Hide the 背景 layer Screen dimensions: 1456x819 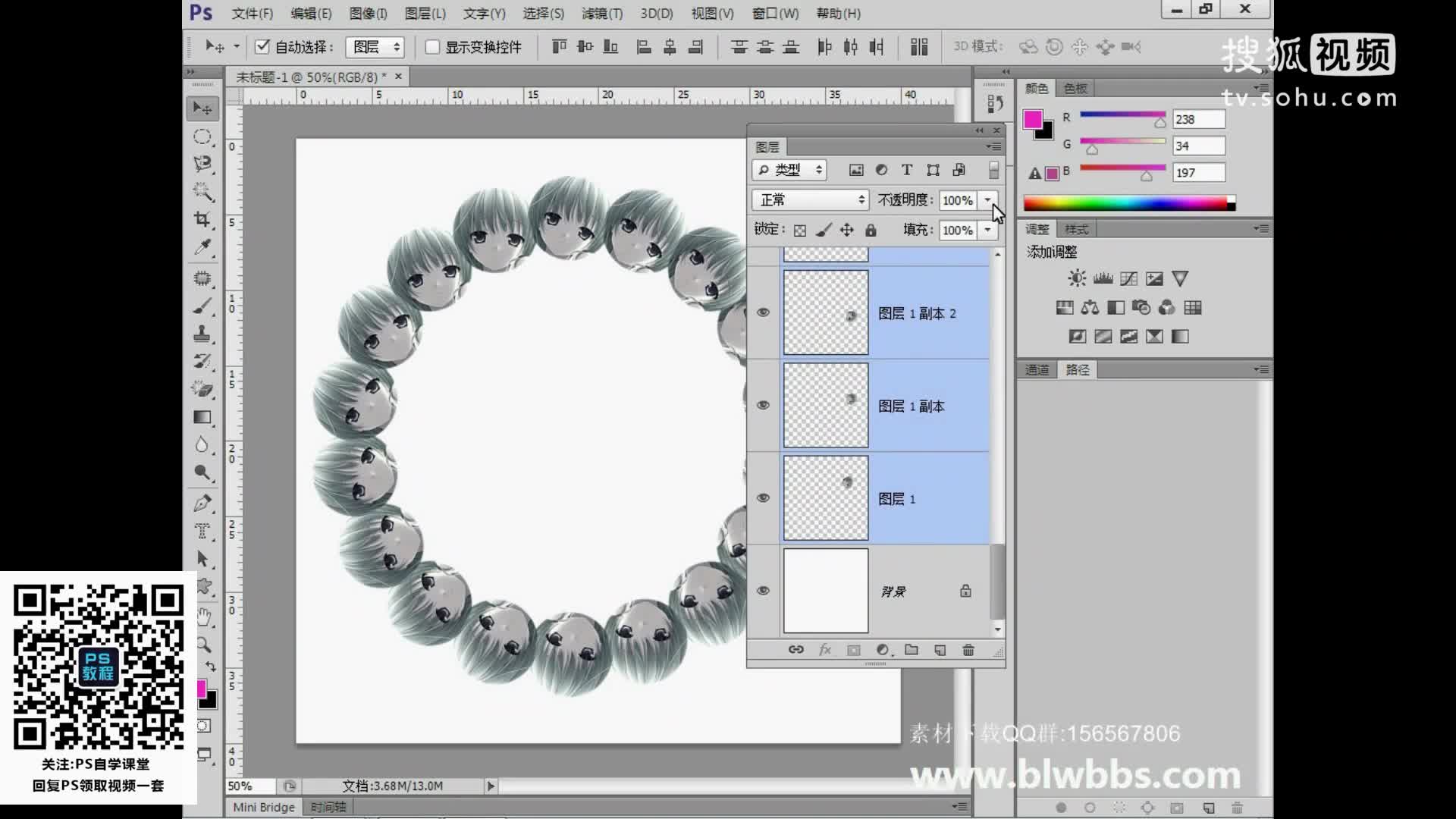[764, 591]
